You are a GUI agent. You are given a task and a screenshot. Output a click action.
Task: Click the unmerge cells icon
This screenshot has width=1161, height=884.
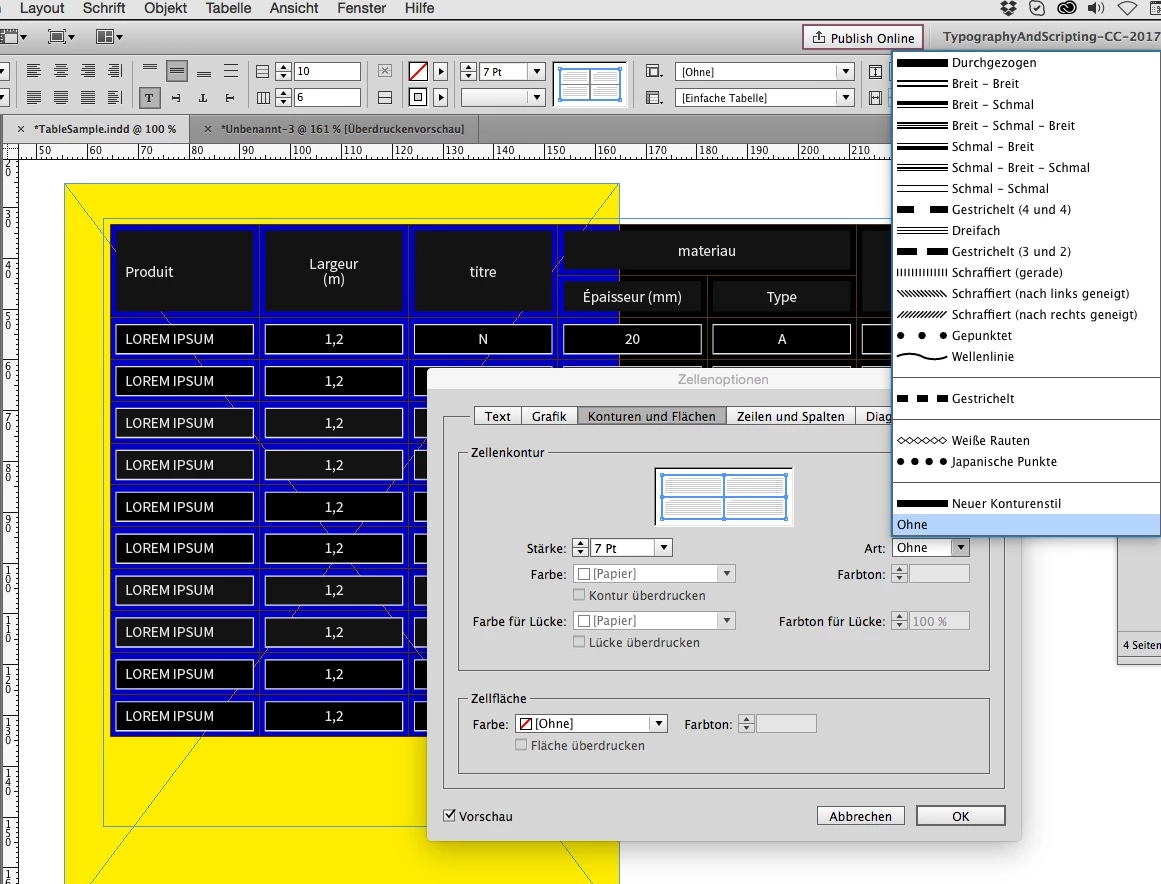pos(385,71)
